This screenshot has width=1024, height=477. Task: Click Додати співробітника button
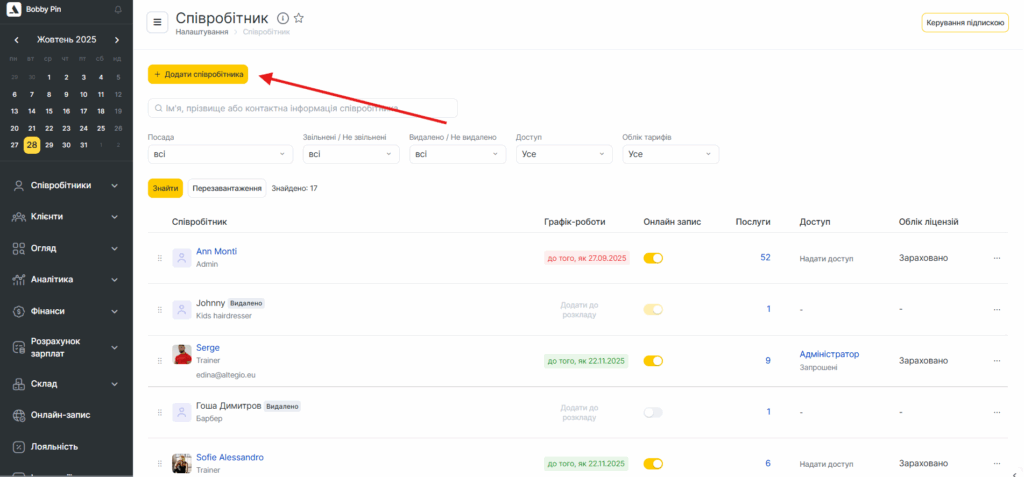(198, 74)
